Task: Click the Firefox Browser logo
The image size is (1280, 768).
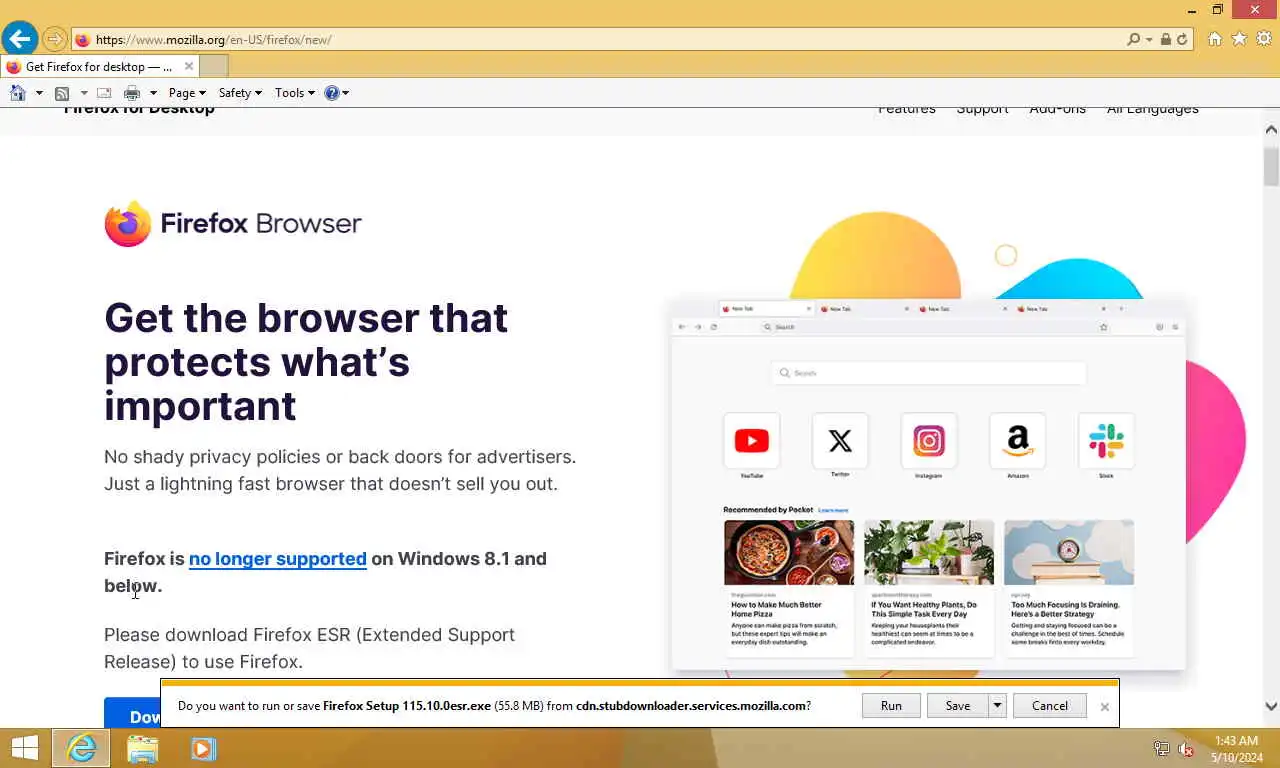Action: pos(233,223)
